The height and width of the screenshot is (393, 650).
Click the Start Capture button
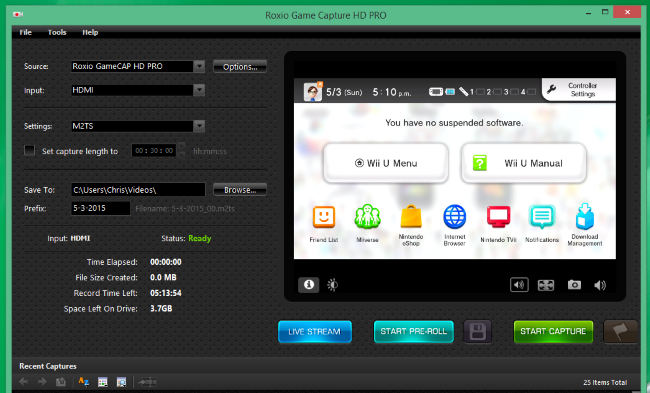pyautogui.click(x=553, y=332)
